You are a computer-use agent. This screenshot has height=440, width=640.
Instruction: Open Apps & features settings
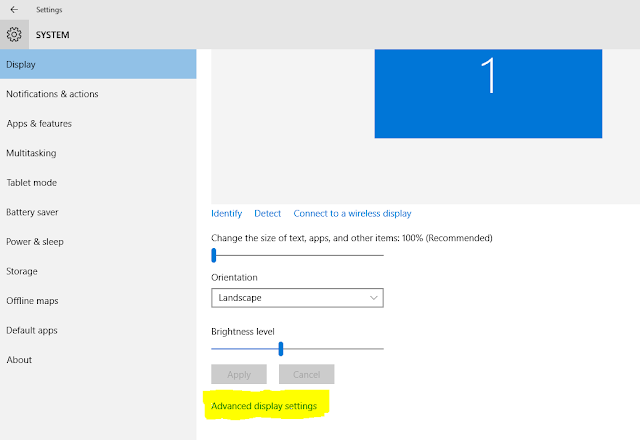point(98,123)
